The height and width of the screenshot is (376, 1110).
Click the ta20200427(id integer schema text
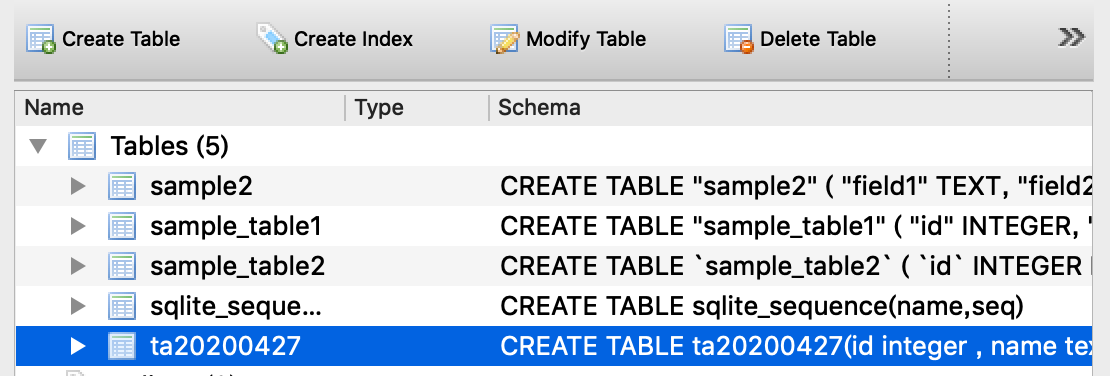[796, 346]
